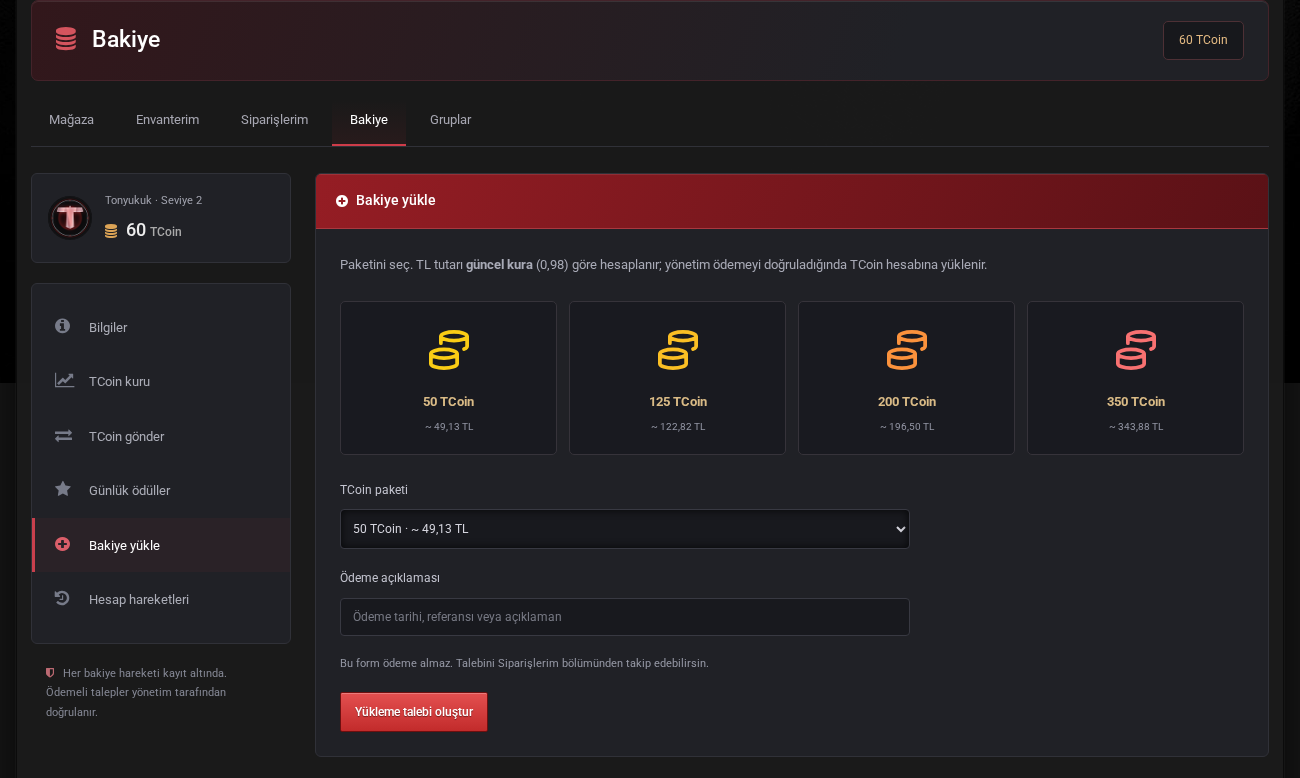
Task: Open Bilgiler in the sidebar menu
Action: click(161, 327)
